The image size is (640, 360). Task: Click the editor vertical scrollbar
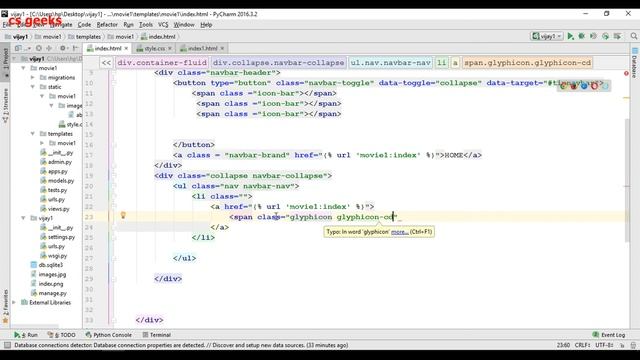pyautogui.click(x=627, y=180)
